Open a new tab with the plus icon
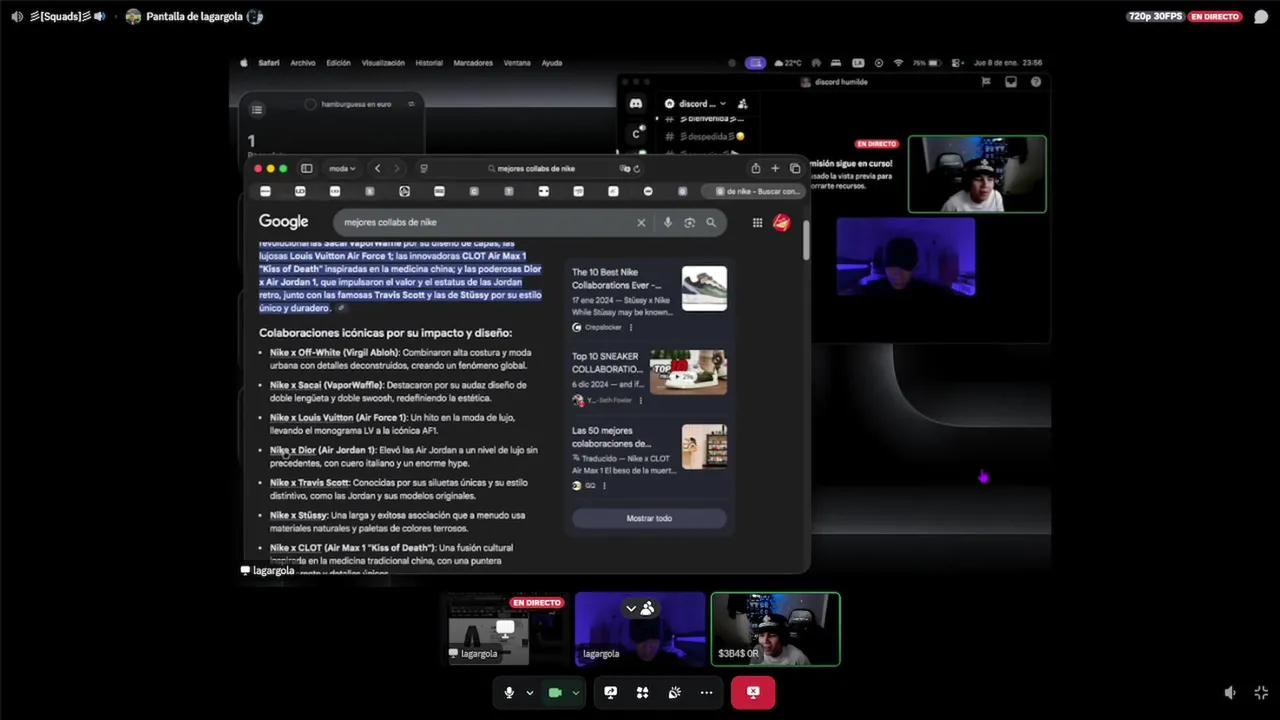 775,168
